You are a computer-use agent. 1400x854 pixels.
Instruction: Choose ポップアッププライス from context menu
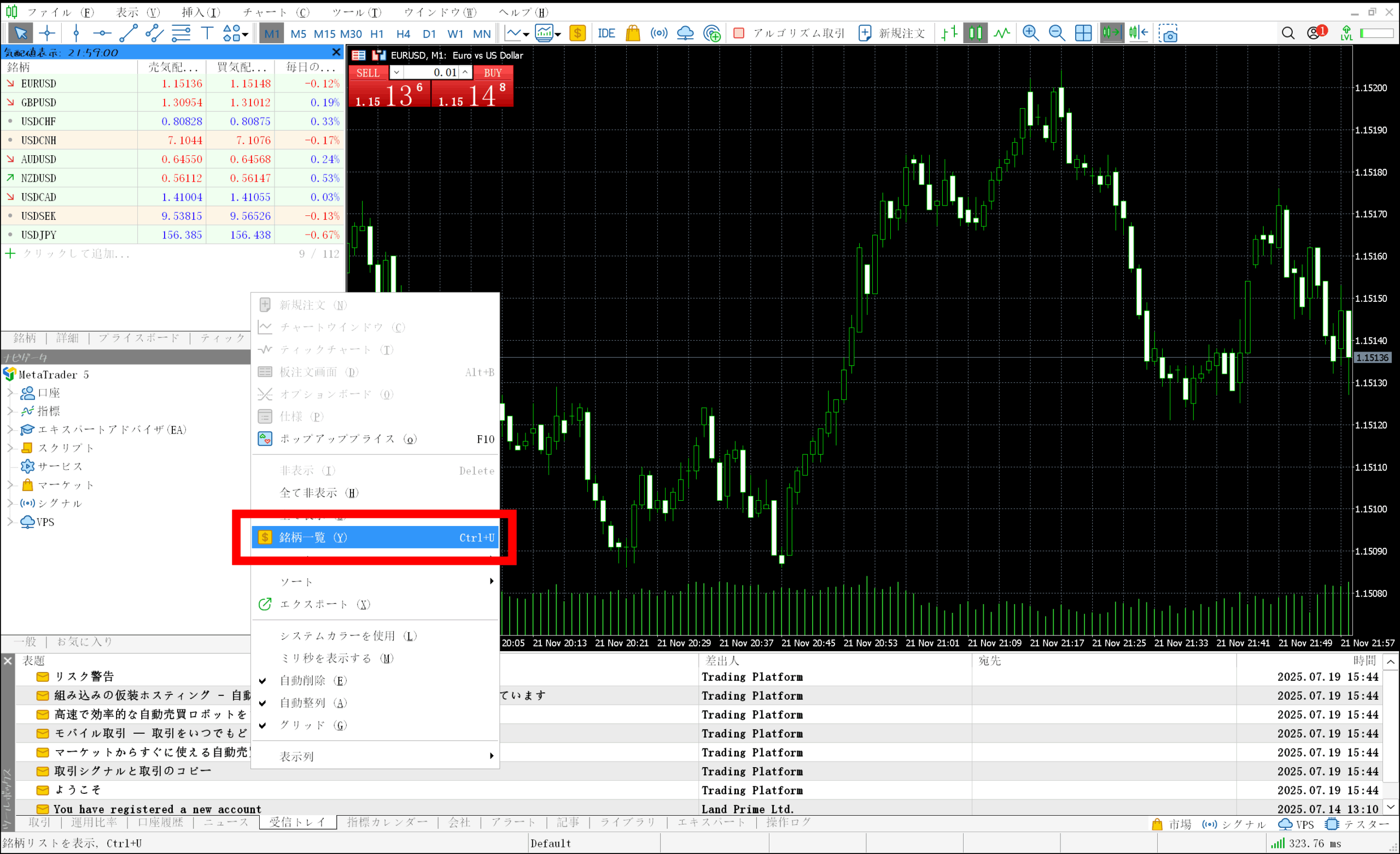[x=375, y=438]
